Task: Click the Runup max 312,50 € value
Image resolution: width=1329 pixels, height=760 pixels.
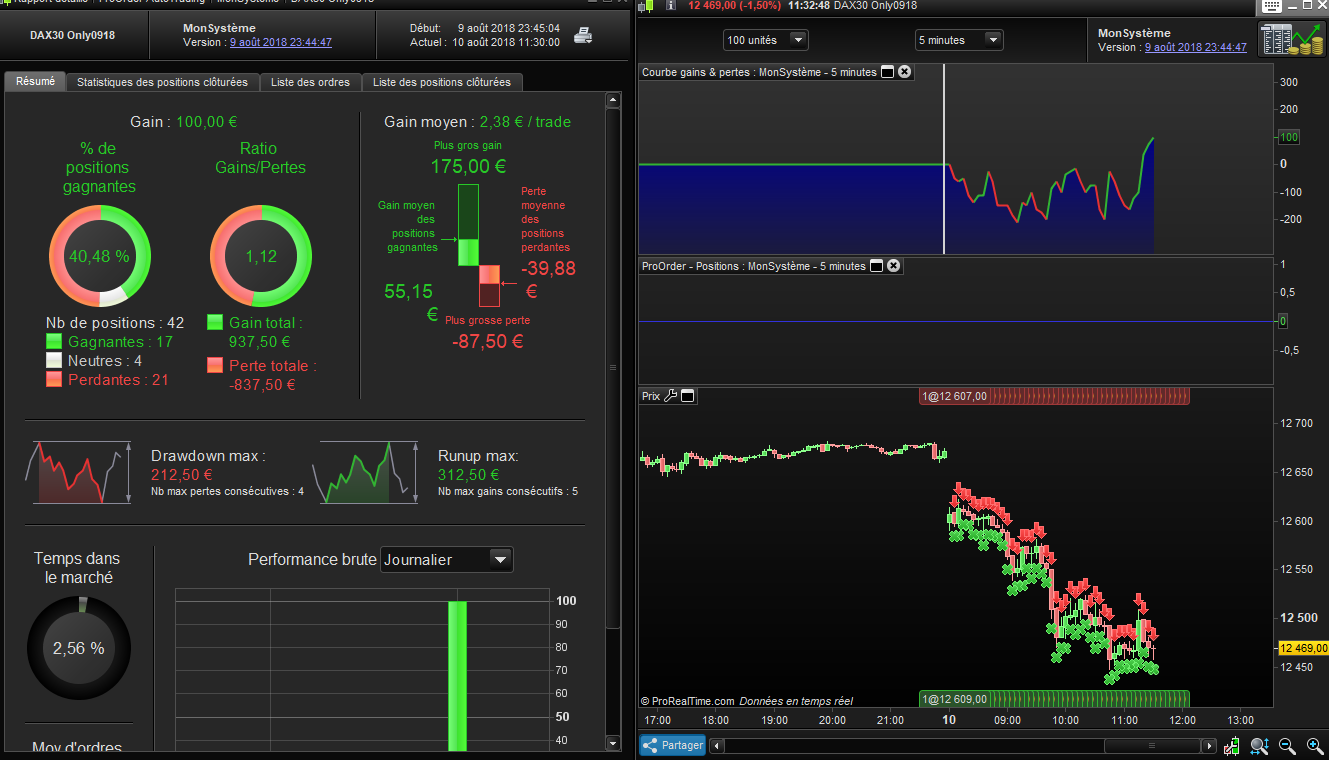Action: point(468,475)
